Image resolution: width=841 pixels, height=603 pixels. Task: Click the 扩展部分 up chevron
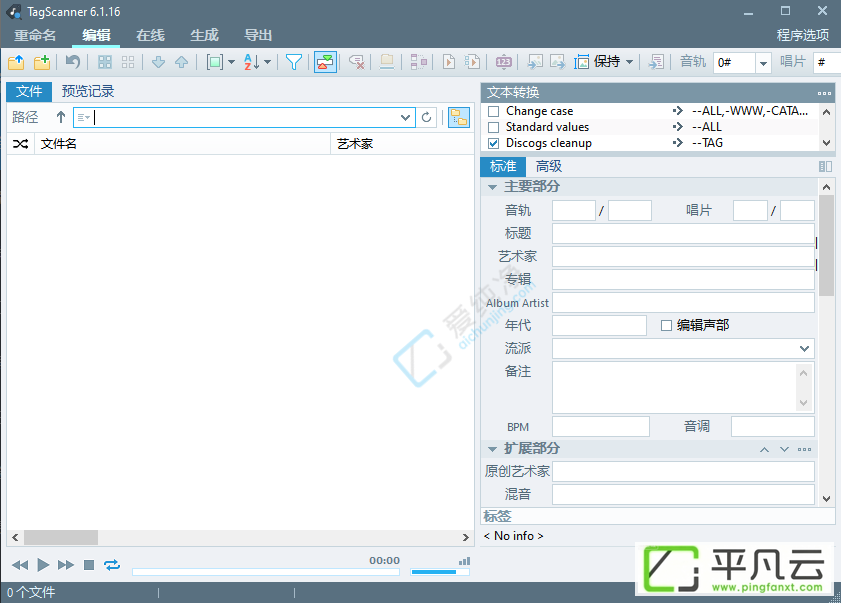click(x=764, y=450)
